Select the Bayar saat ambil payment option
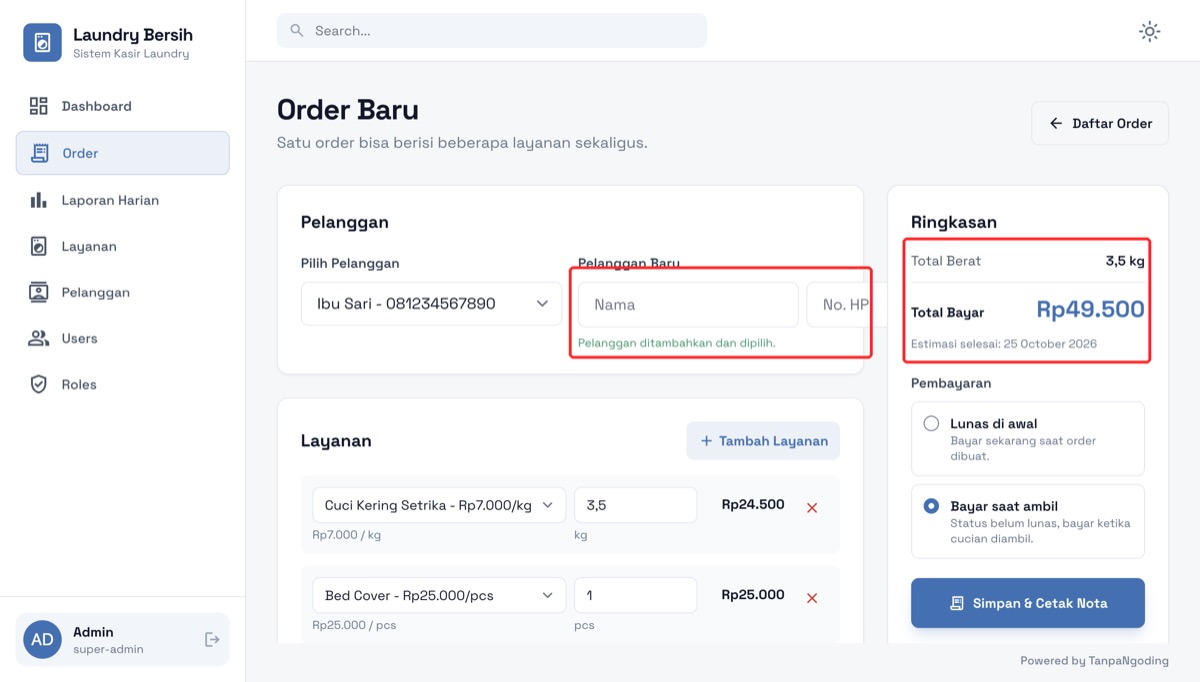This screenshot has height=682, width=1200. click(1027, 521)
